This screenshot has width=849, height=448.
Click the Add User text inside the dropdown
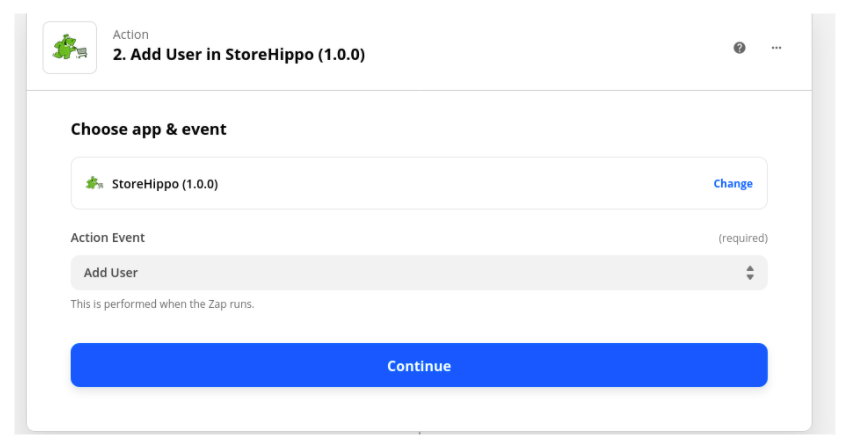coord(110,272)
